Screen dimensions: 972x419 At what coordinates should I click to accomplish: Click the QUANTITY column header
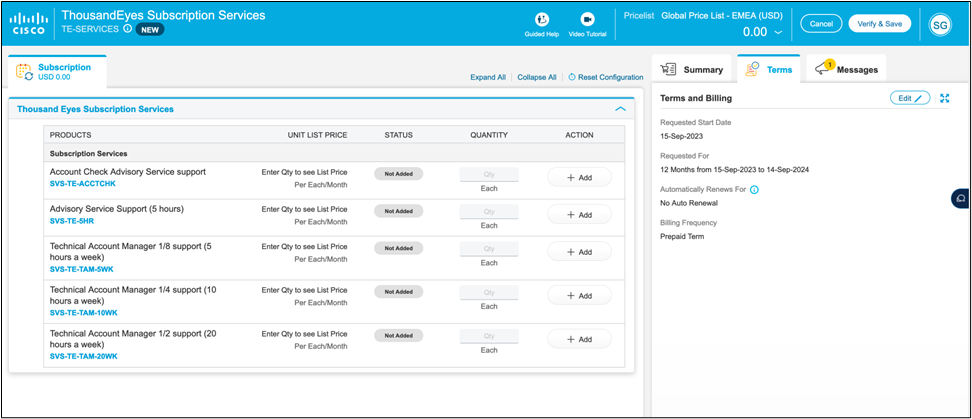tap(489, 135)
